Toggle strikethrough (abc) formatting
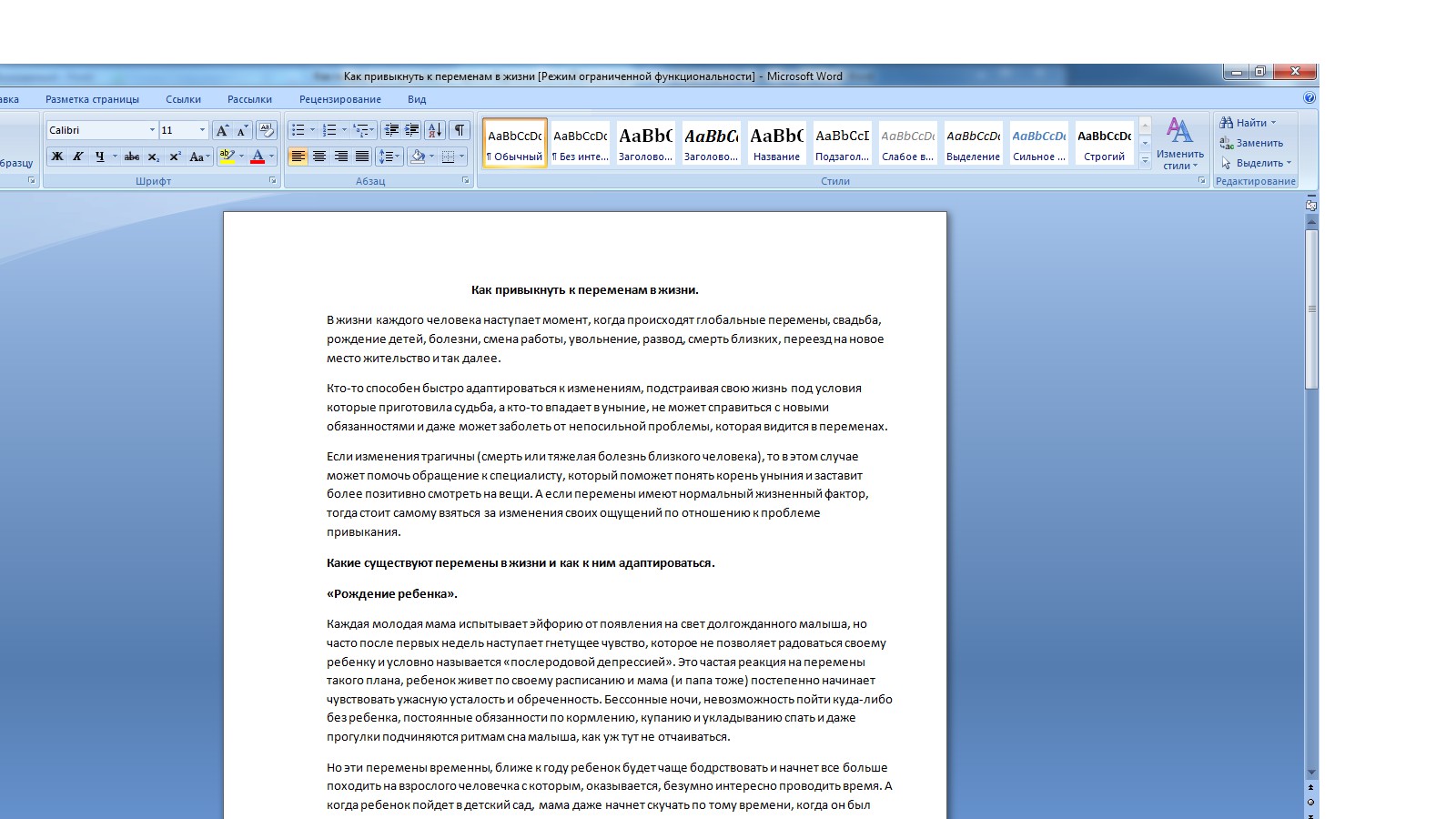Image resolution: width=1456 pixels, height=819 pixels. [132, 157]
